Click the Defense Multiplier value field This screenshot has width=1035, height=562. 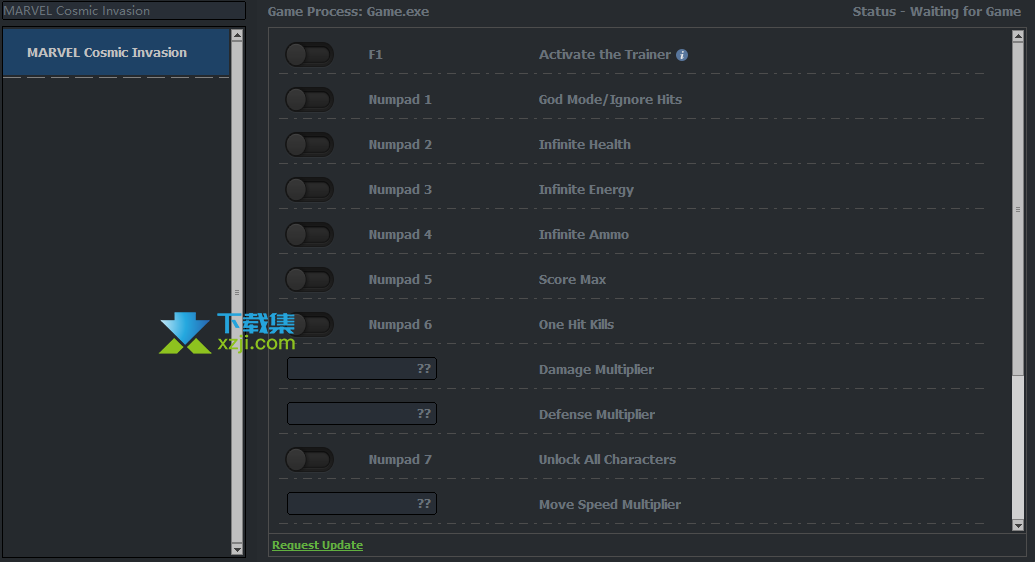point(361,414)
